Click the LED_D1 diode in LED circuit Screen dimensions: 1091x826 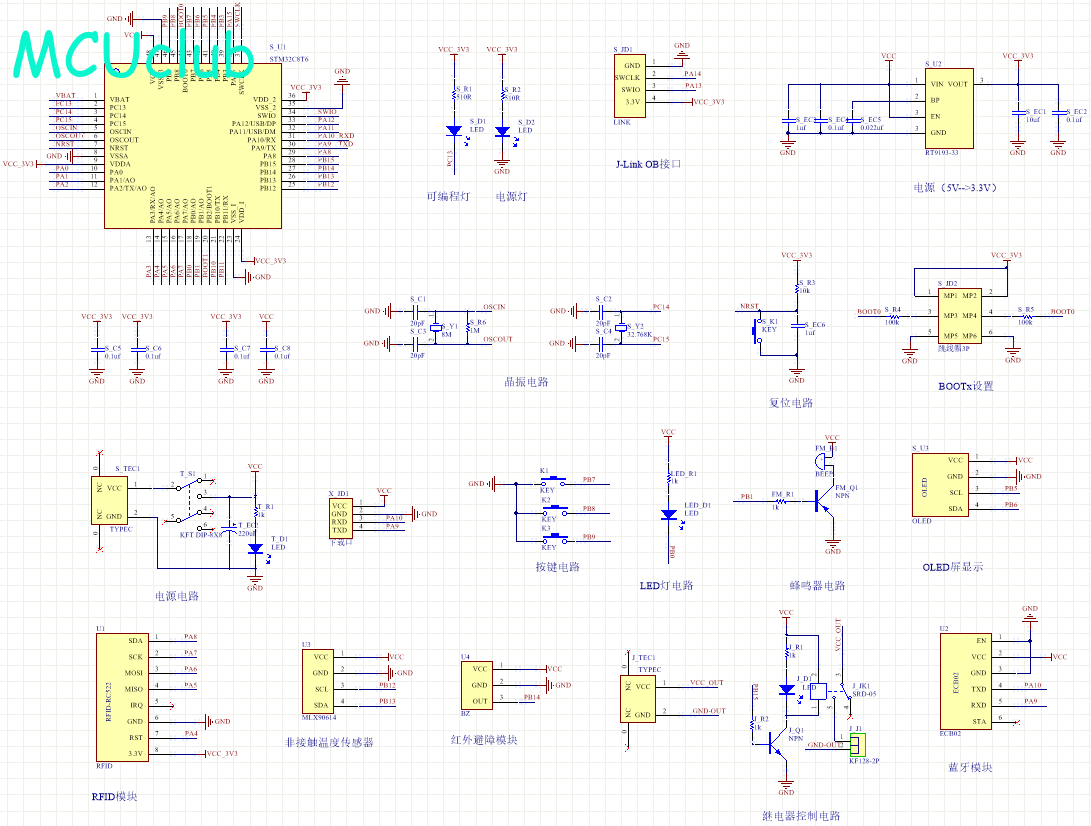[x=669, y=516]
